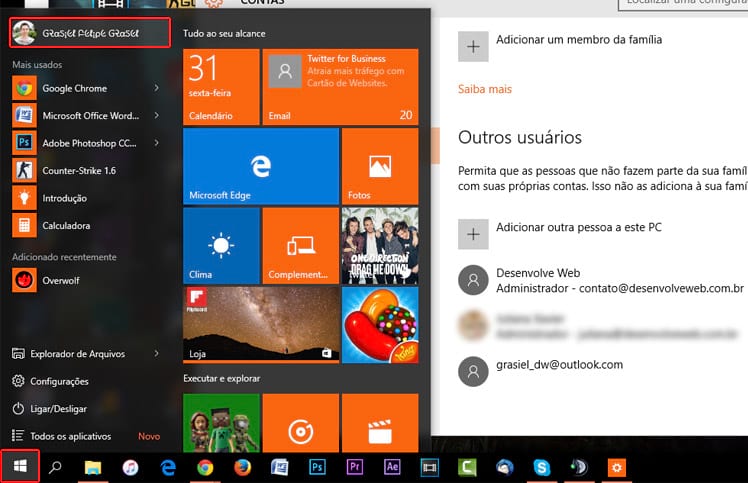Click the Outros usuários heading
This screenshot has width=748, height=483.
tap(520, 137)
